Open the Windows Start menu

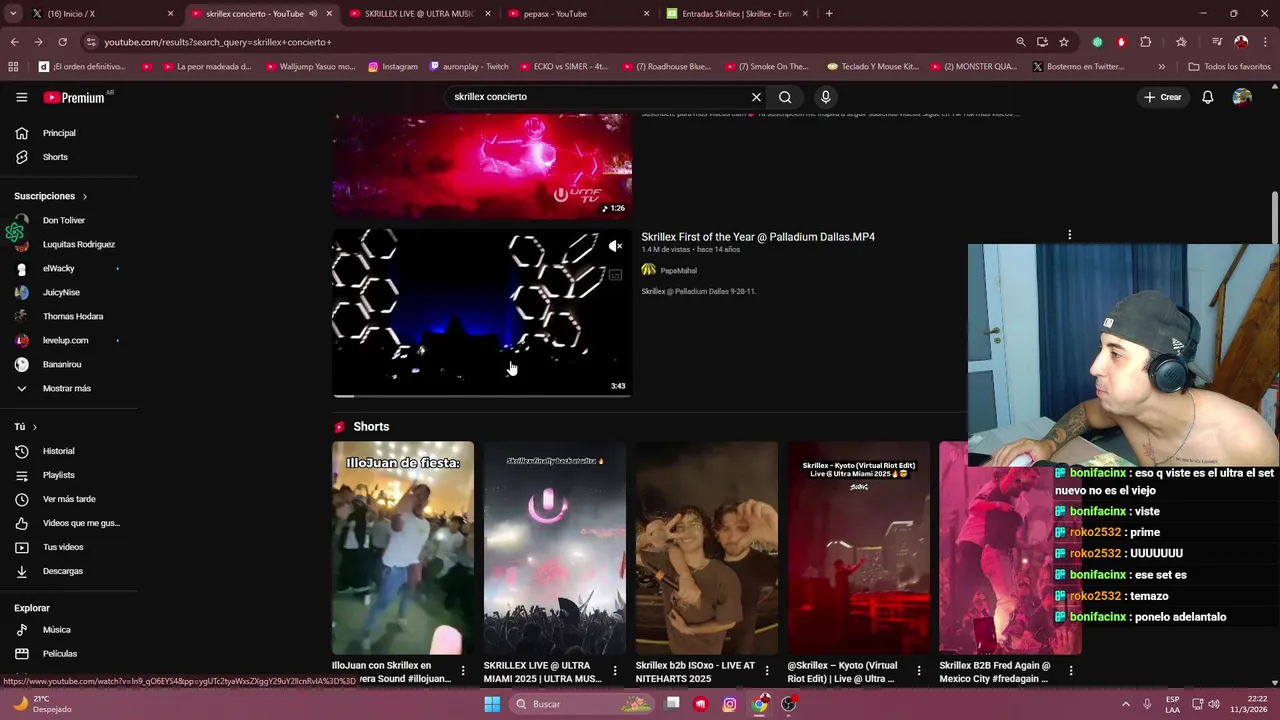click(491, 704)
